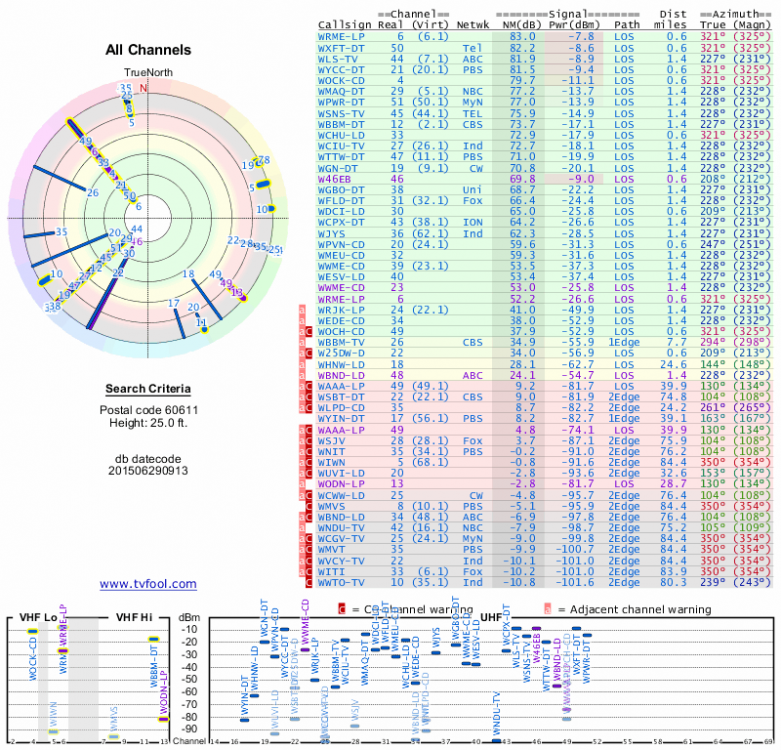Click WXFT-DT callsign in the table

[x=341, y=48]
